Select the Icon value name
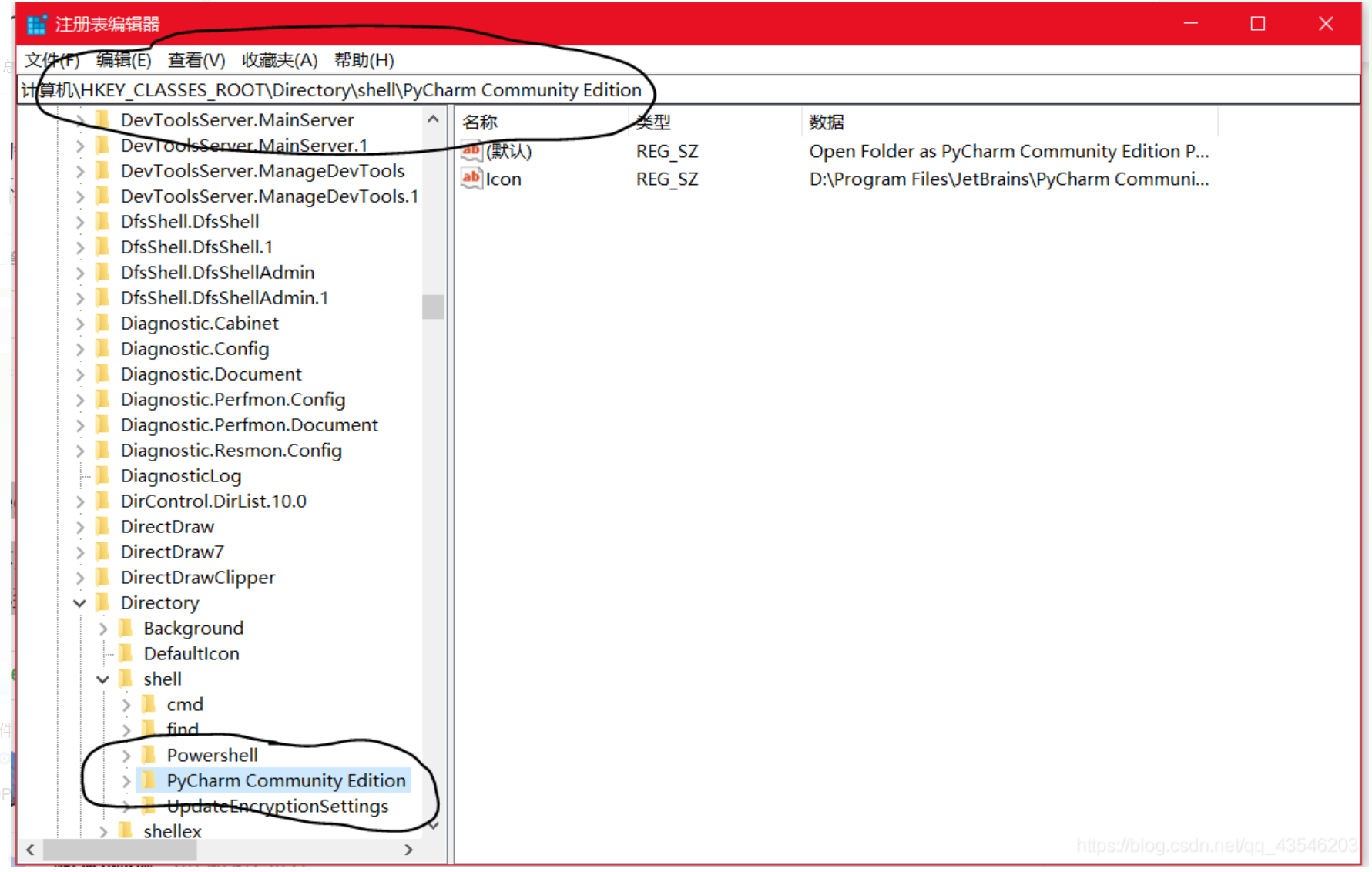Screen dimensions: 1372x872 (503, 179)
